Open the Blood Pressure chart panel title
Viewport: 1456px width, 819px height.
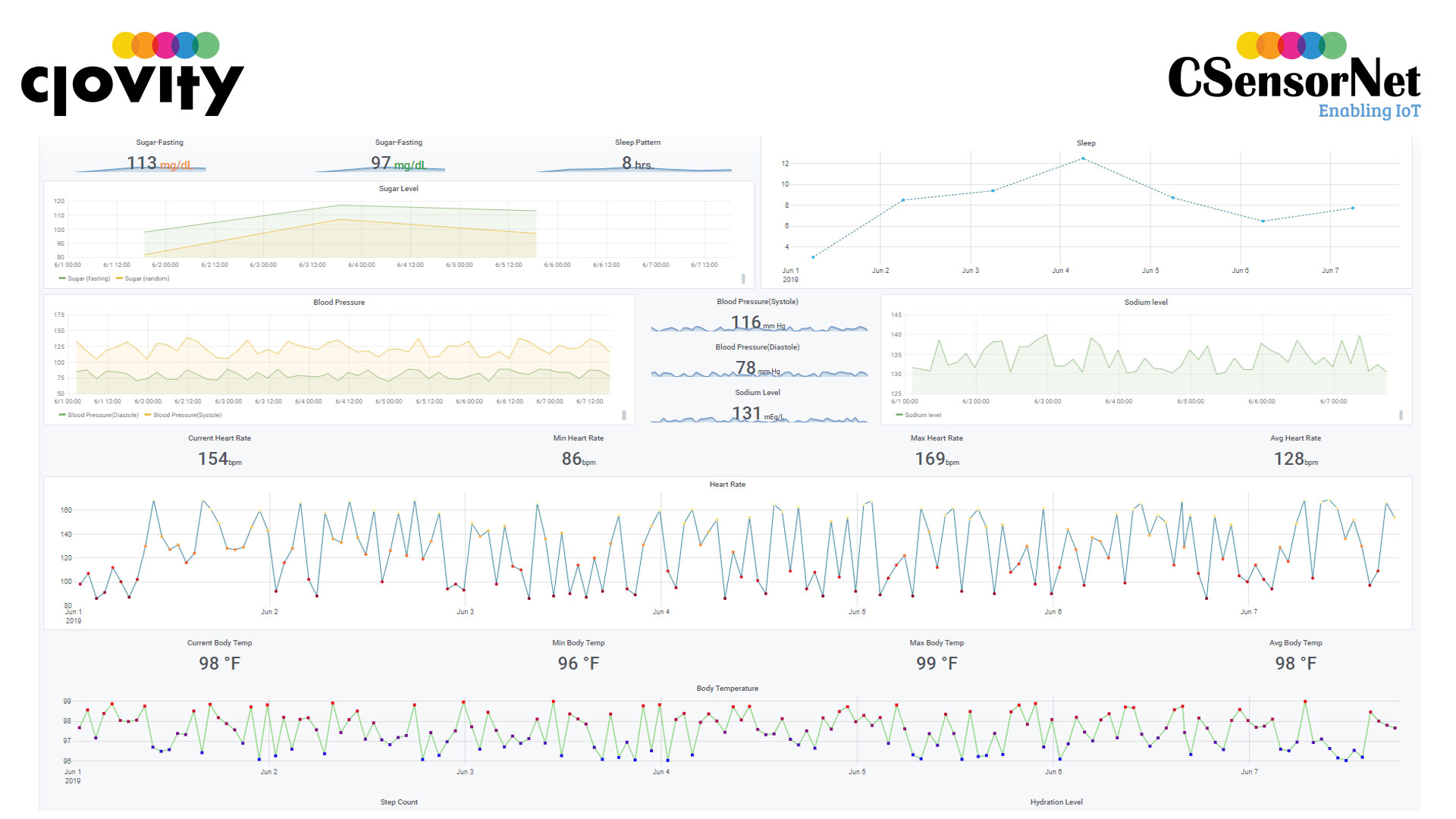point(339,303)
